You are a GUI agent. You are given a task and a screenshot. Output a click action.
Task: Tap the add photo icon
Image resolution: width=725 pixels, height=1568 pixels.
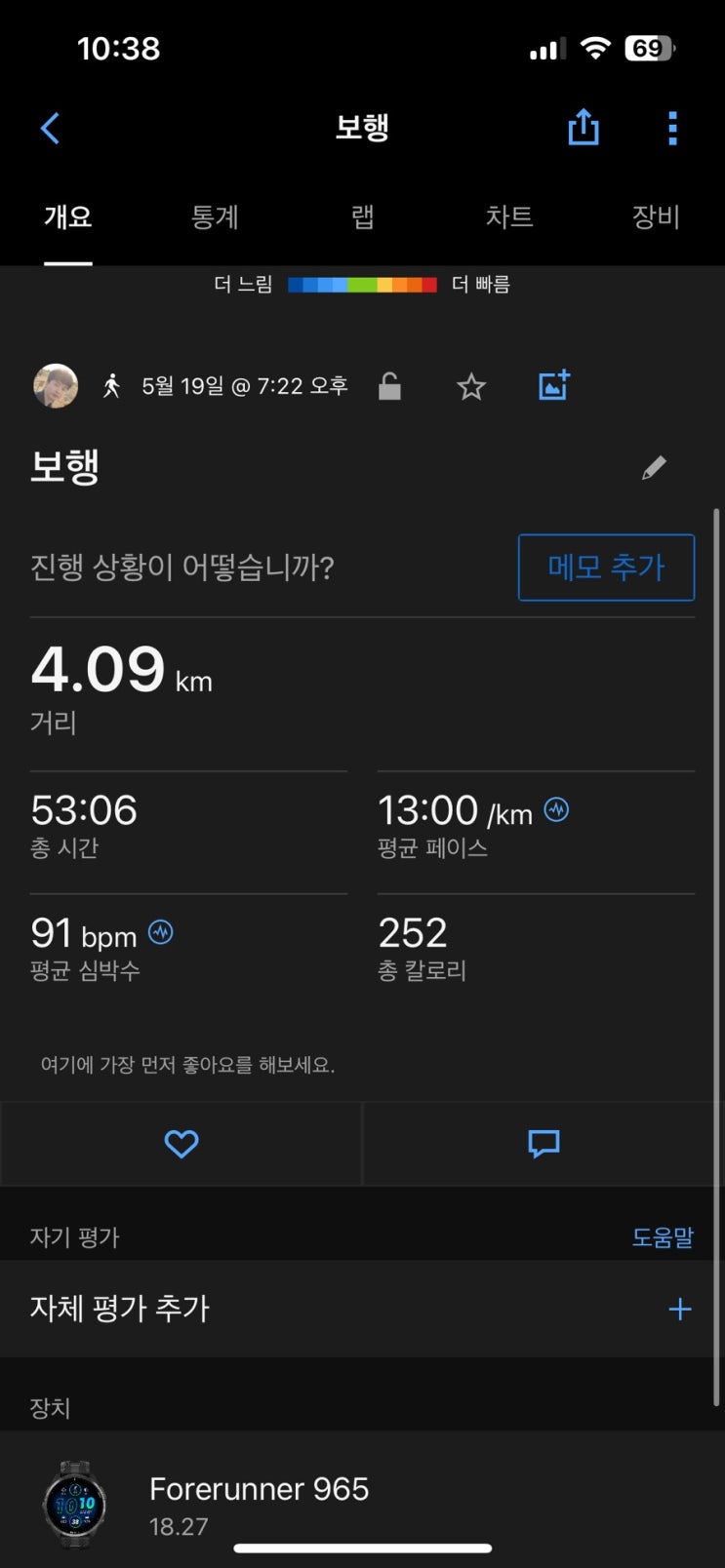[x=554, y=385]
